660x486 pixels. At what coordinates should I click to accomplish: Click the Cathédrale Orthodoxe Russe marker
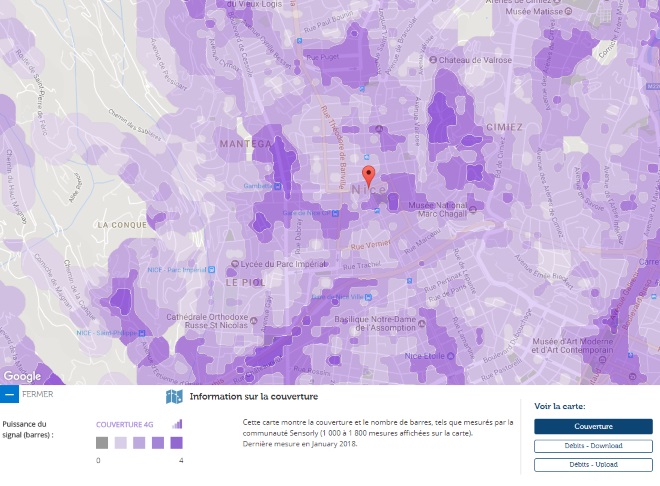(253, 321)
